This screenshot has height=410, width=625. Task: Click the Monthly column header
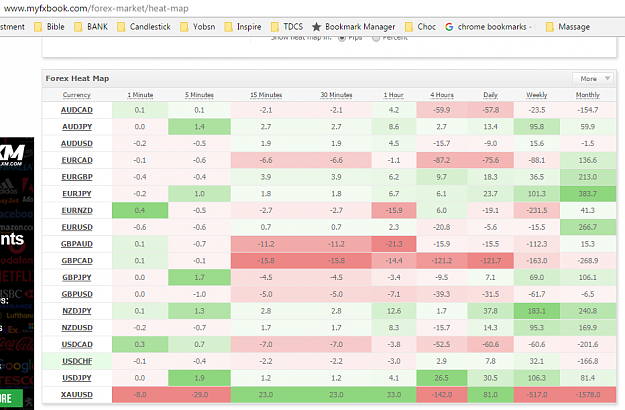pos(588,95)
